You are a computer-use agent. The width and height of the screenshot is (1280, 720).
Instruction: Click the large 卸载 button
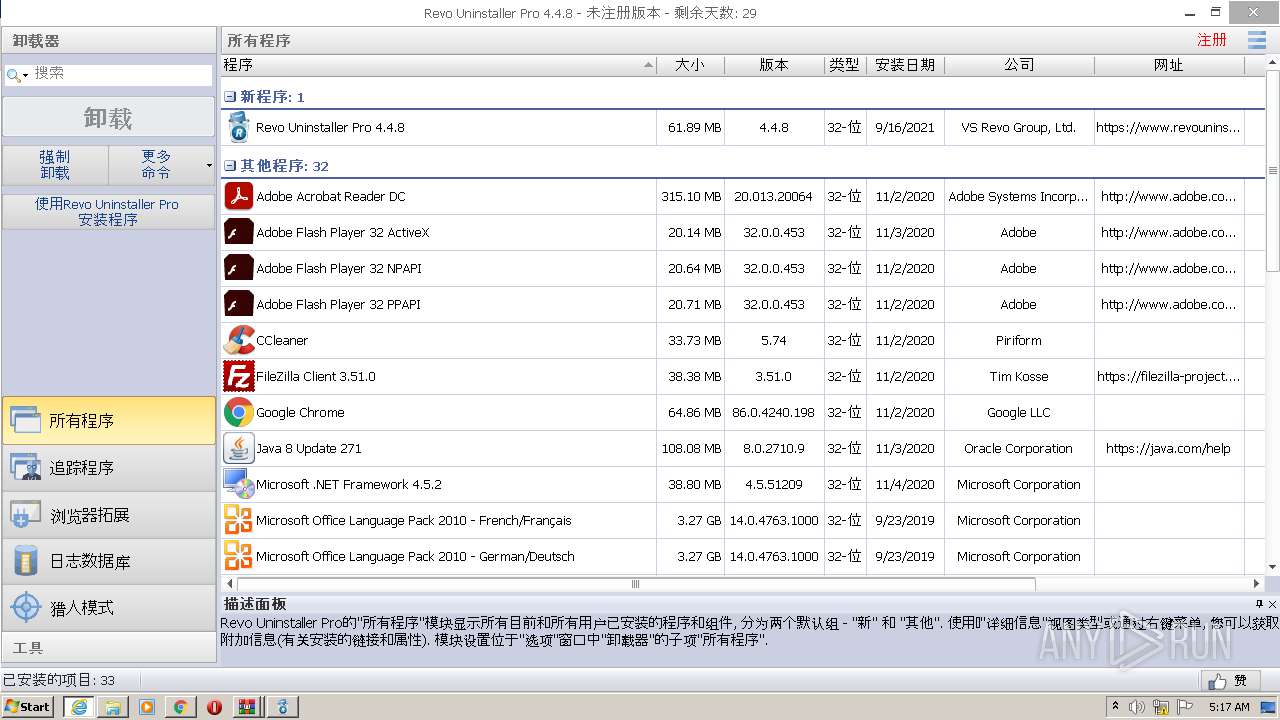click(108, 118)
